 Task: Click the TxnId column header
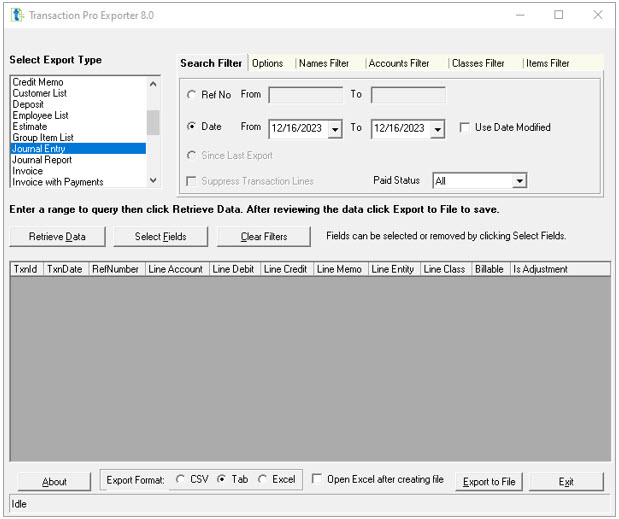(x=26, y=269)
